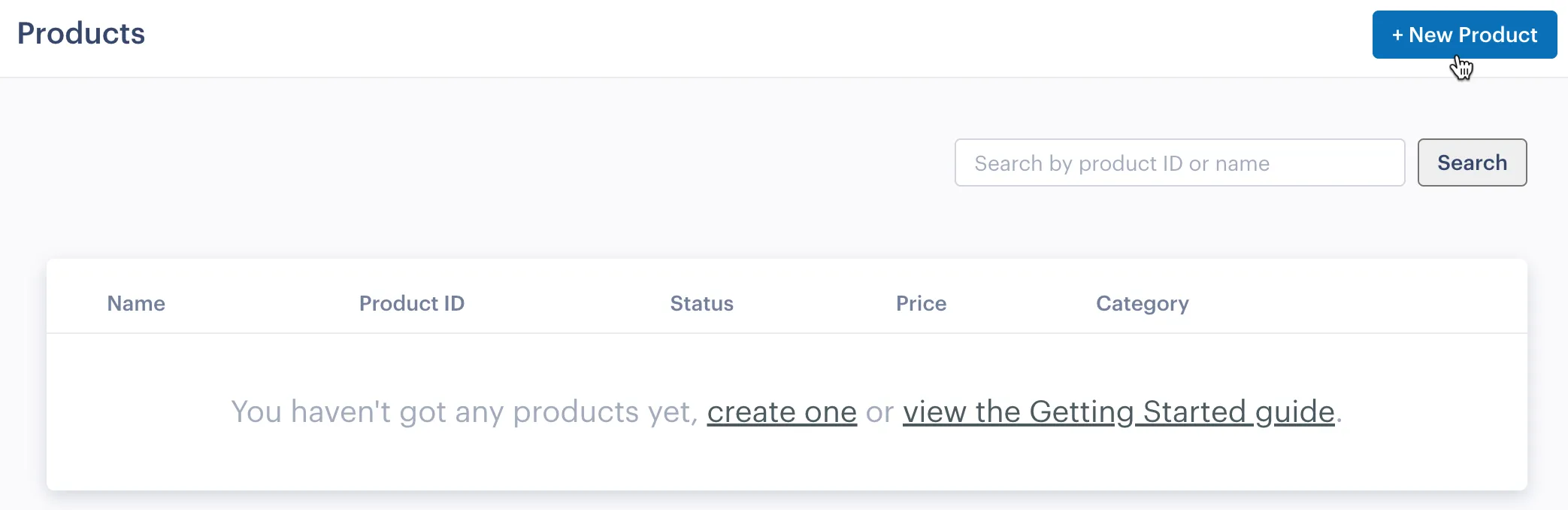Viewport: 1568px width, 510px height.
Task: Sort products by the Name column
Action: (135, 304)
